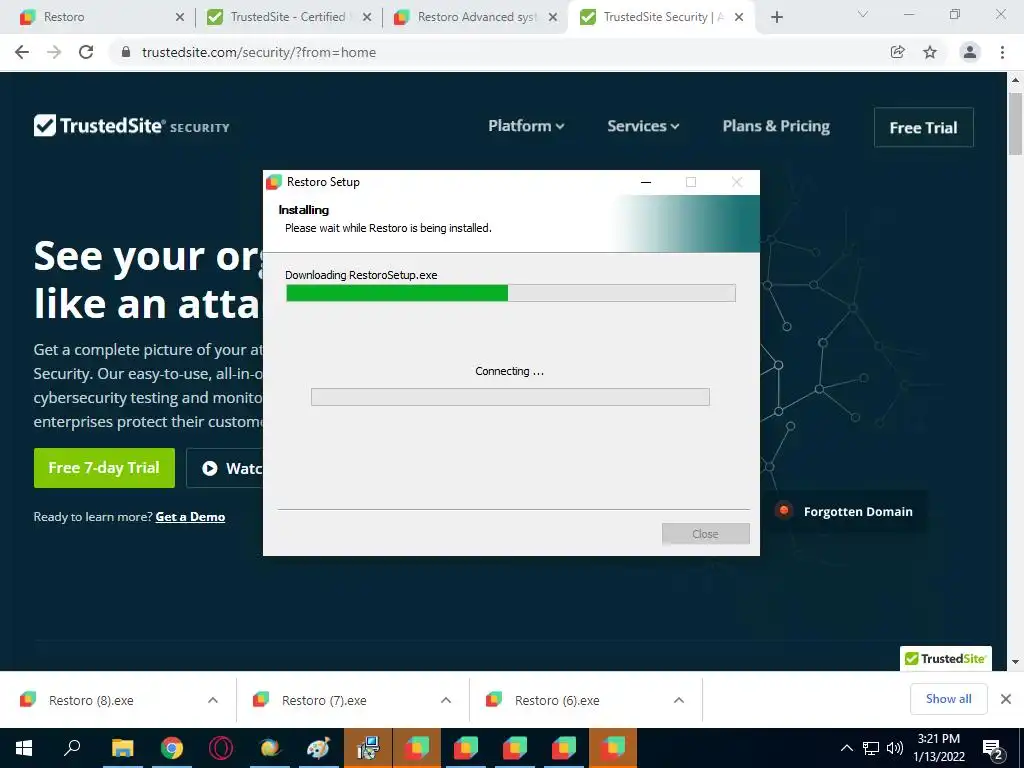Open File Explorer from taskbar

point(122,748)
